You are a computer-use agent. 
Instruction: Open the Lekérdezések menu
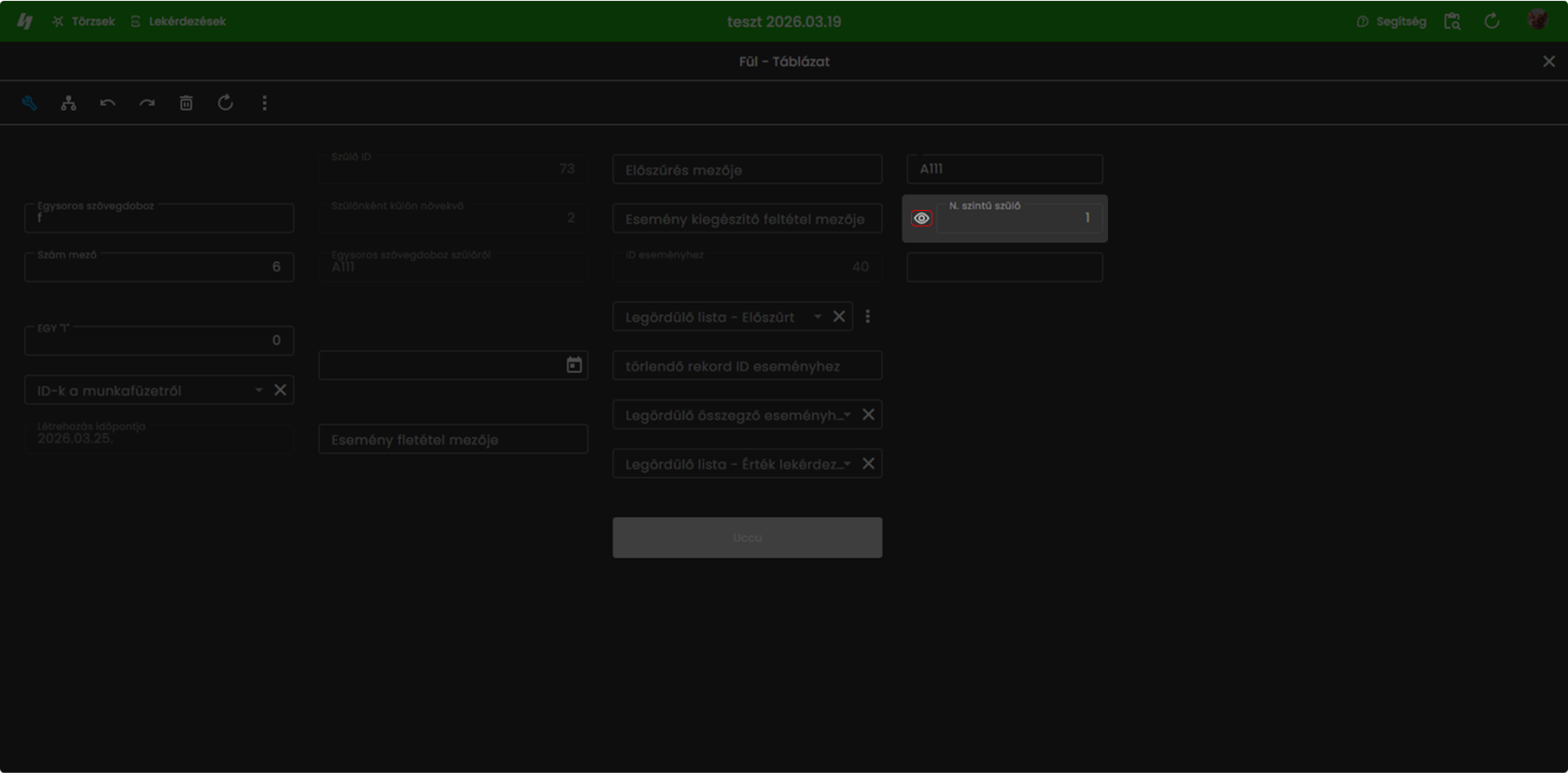point(178,21)
